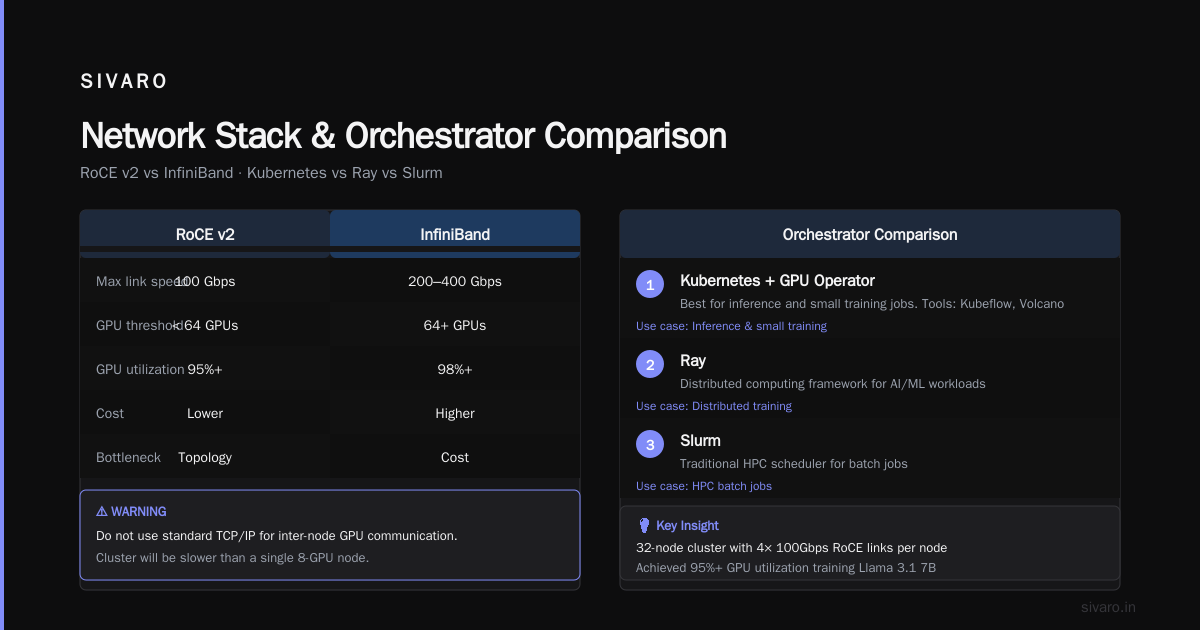The image size is (1200, 630).
Task: Select the RoCE v2 column header
Action: tap(205, 235)
